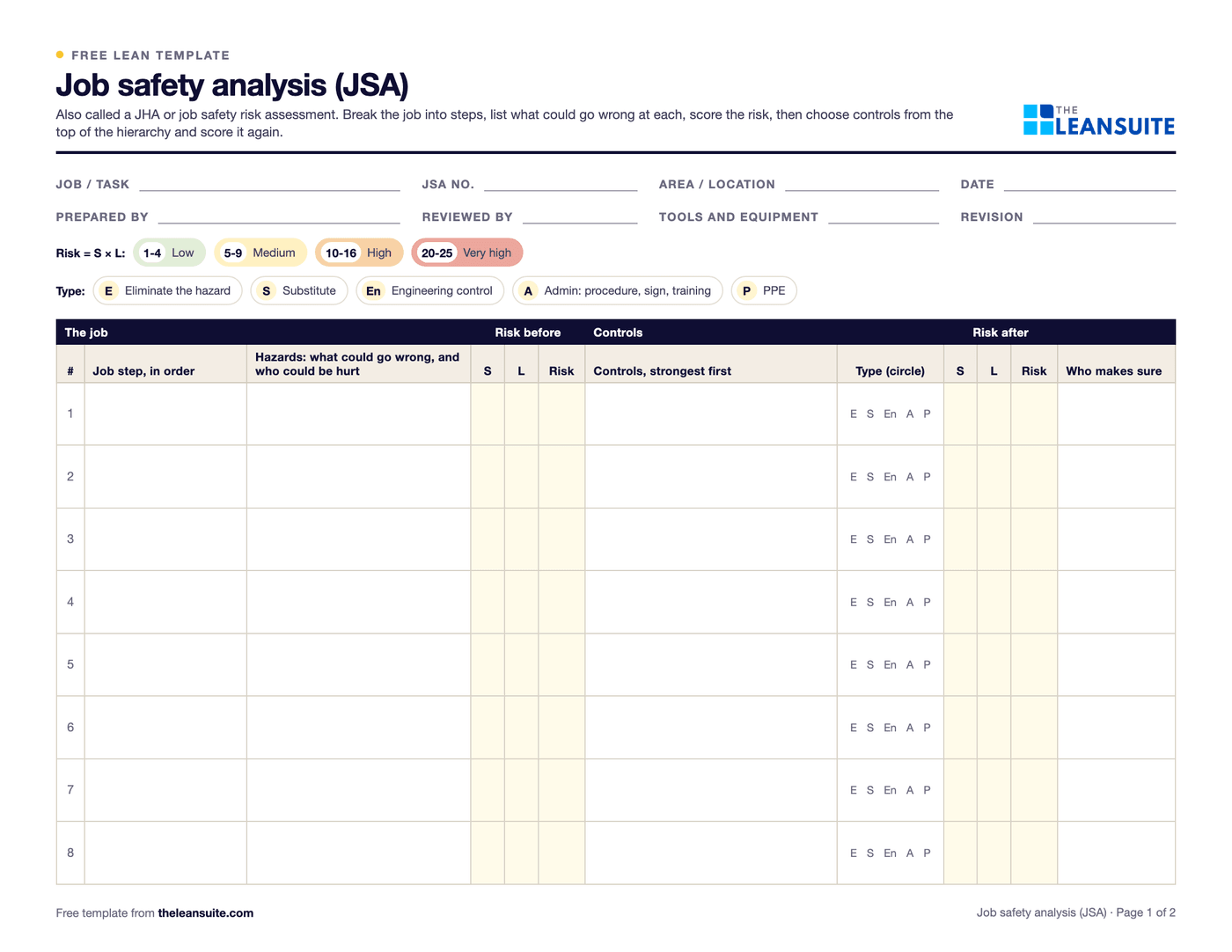Image resolution: width=1232 pixels, height=952 pixels.
Task: Click the "FREE LEAN TEMPLATE" label
Action: (x=150, y=55)
